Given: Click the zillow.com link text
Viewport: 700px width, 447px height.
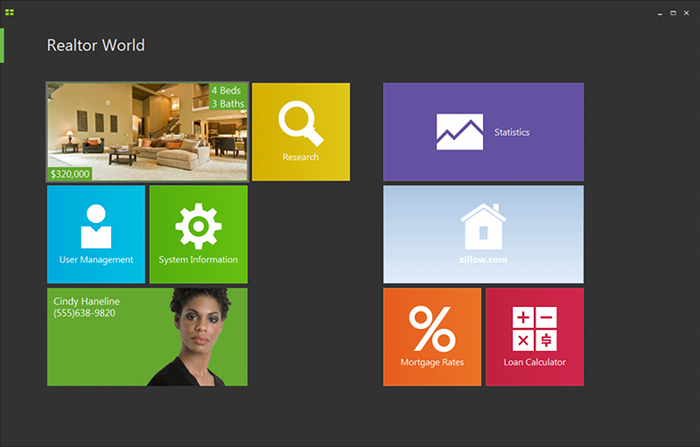Looking at the screenshot, I should [483, 259].
